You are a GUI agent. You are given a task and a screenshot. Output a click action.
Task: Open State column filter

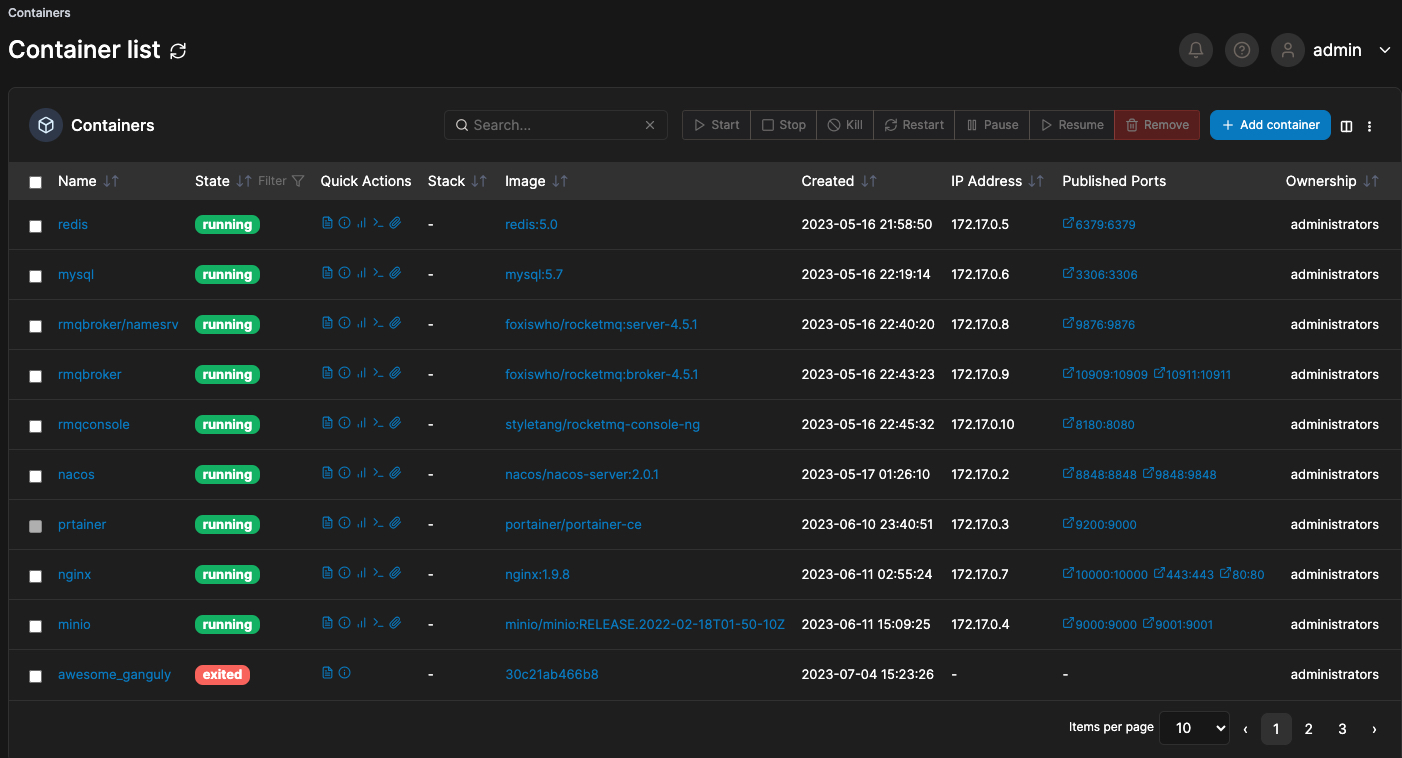pos(280,181)
